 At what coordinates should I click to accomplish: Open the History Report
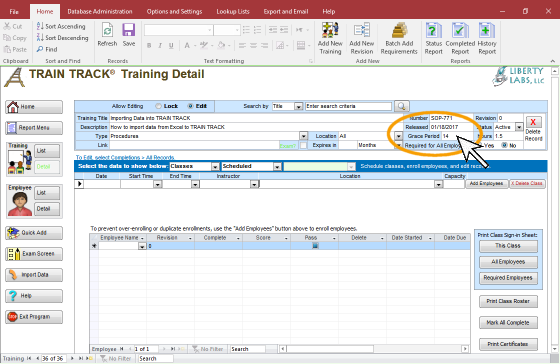click(487, 39)
